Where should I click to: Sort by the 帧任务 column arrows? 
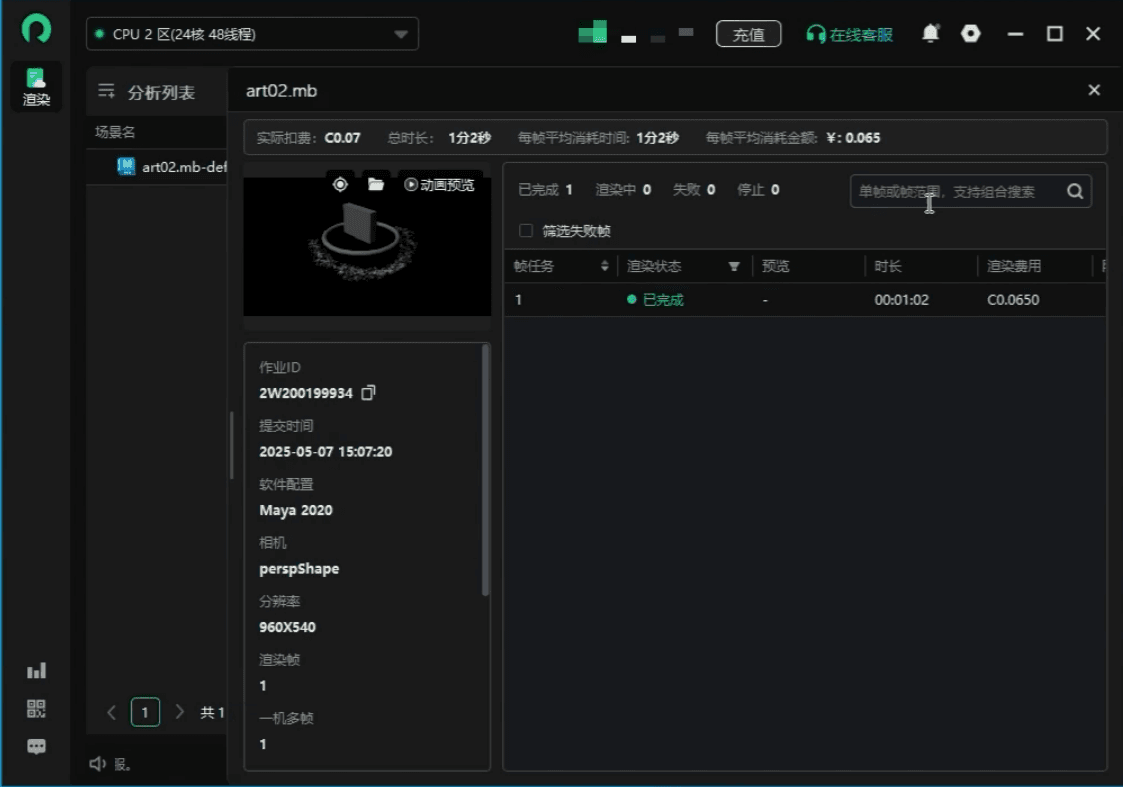[x=604, y=267]
